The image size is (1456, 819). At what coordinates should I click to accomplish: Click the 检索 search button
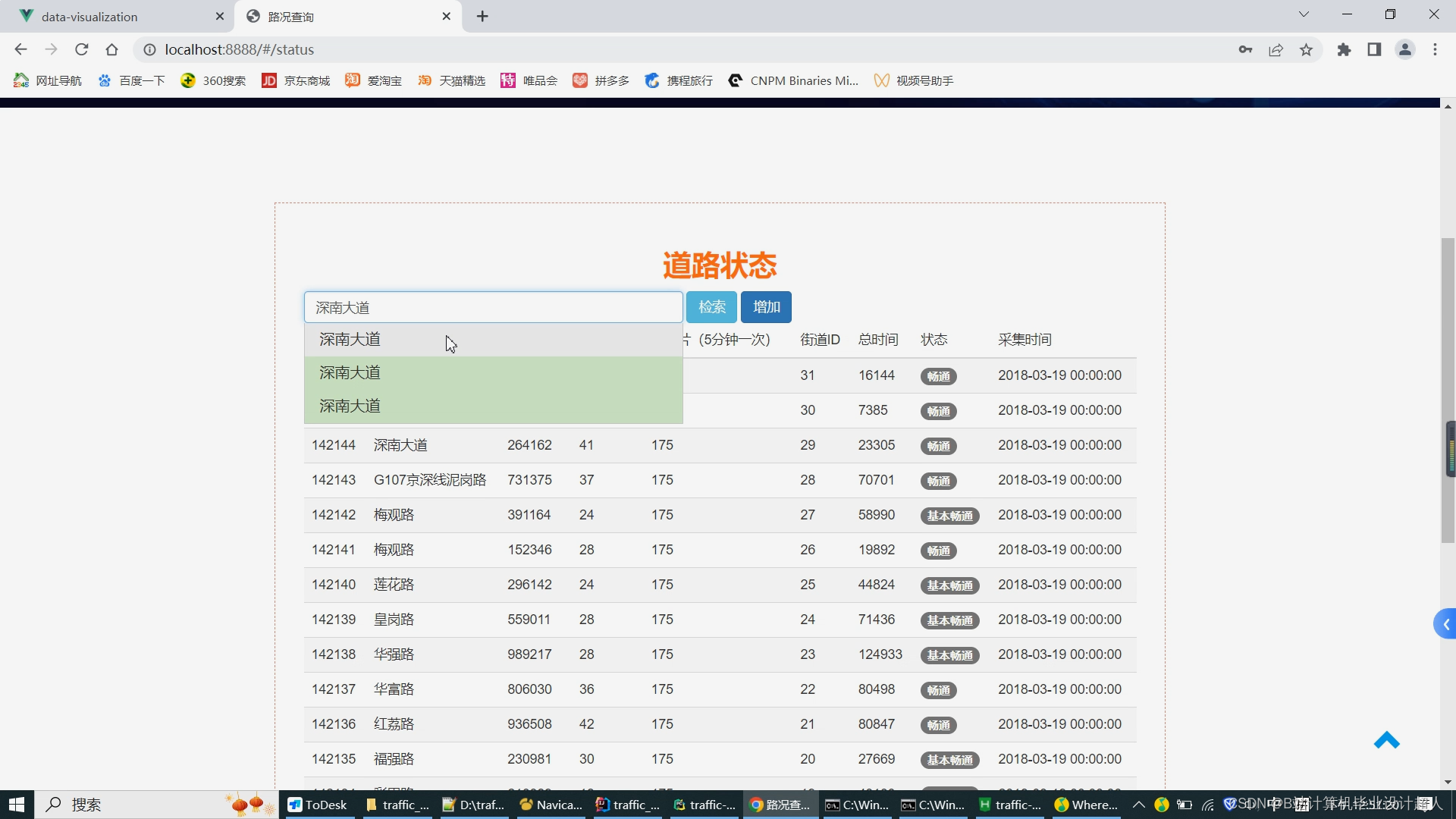point(711,307)
